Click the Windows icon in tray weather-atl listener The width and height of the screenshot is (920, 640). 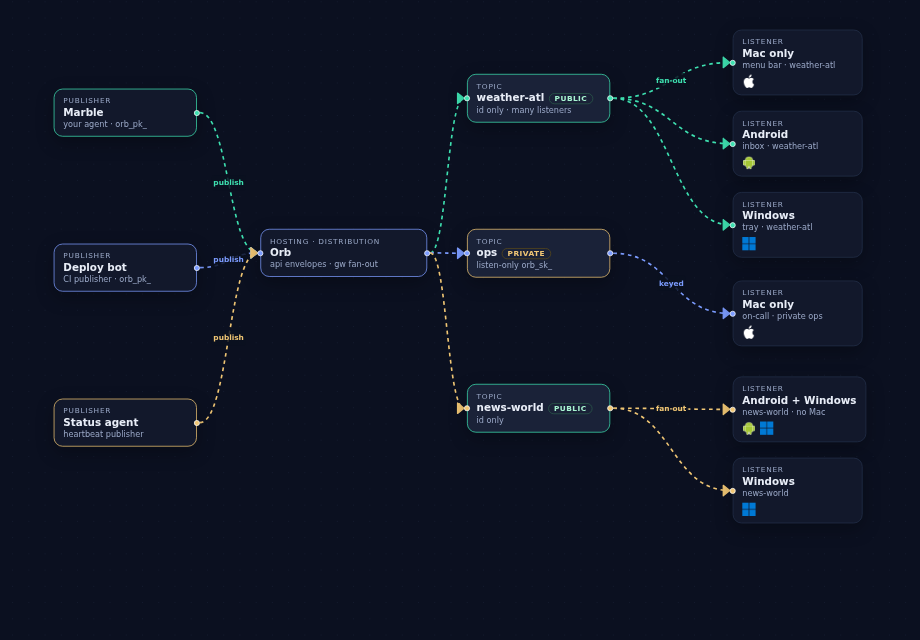749,243
